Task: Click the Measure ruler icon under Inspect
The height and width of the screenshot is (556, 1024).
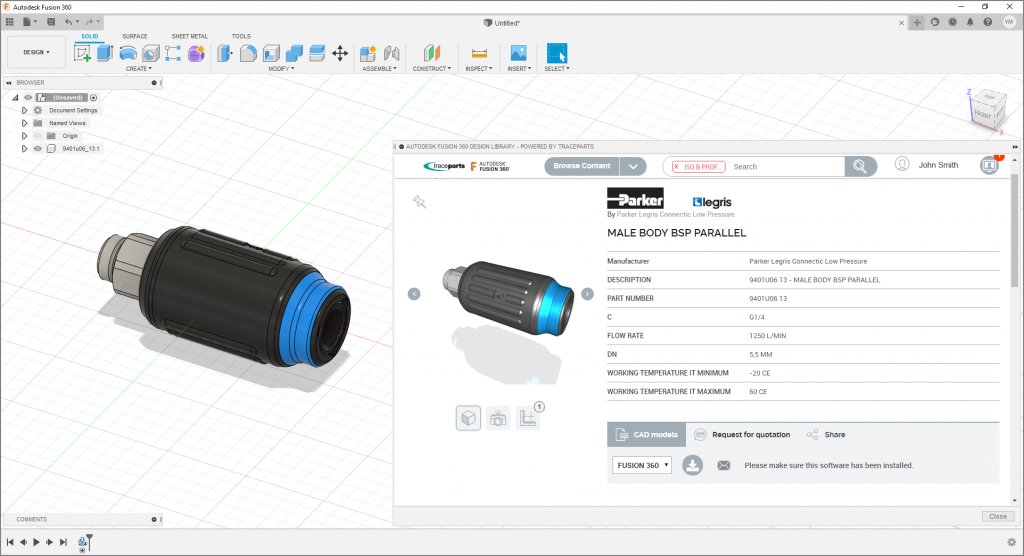Action: [x=478, y=53]
